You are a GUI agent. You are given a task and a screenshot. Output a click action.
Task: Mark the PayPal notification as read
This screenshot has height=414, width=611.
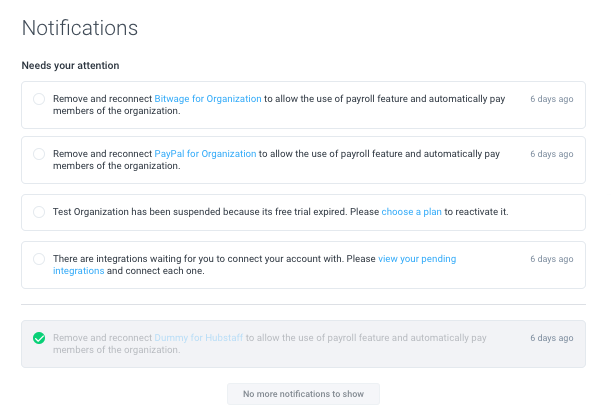tap(39, 154)
